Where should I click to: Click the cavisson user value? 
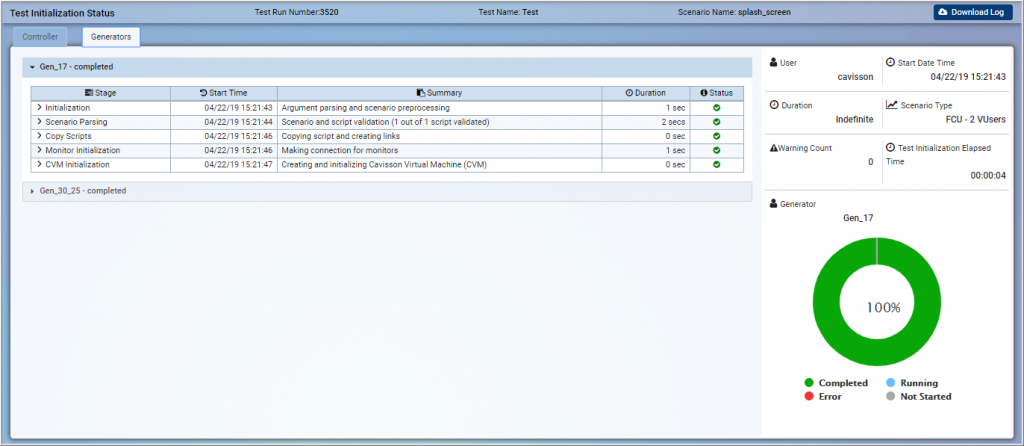click(x=856, y=77)
